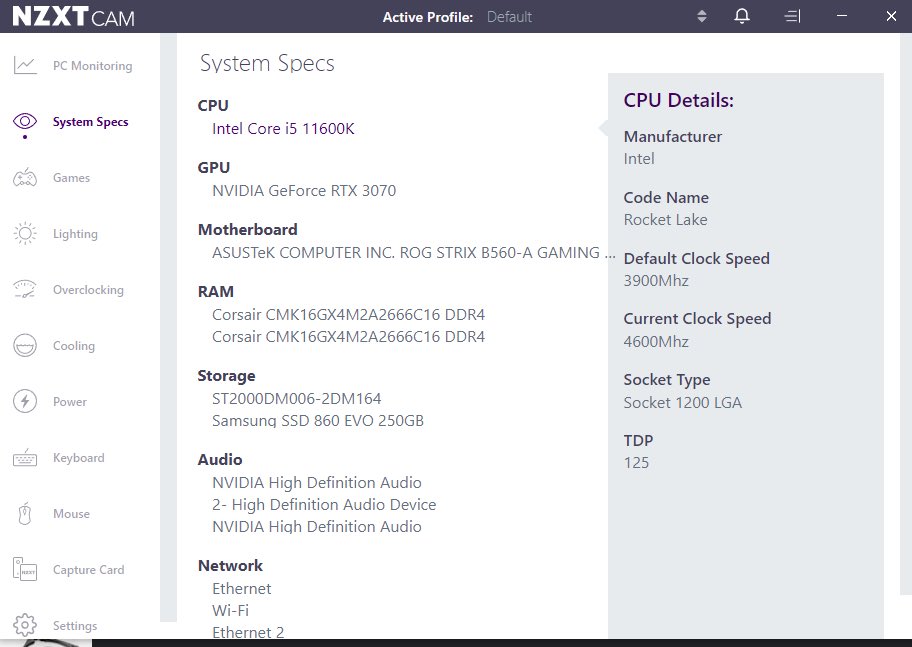Select 2- High Definition Audio Device entry

pos(324,504)
